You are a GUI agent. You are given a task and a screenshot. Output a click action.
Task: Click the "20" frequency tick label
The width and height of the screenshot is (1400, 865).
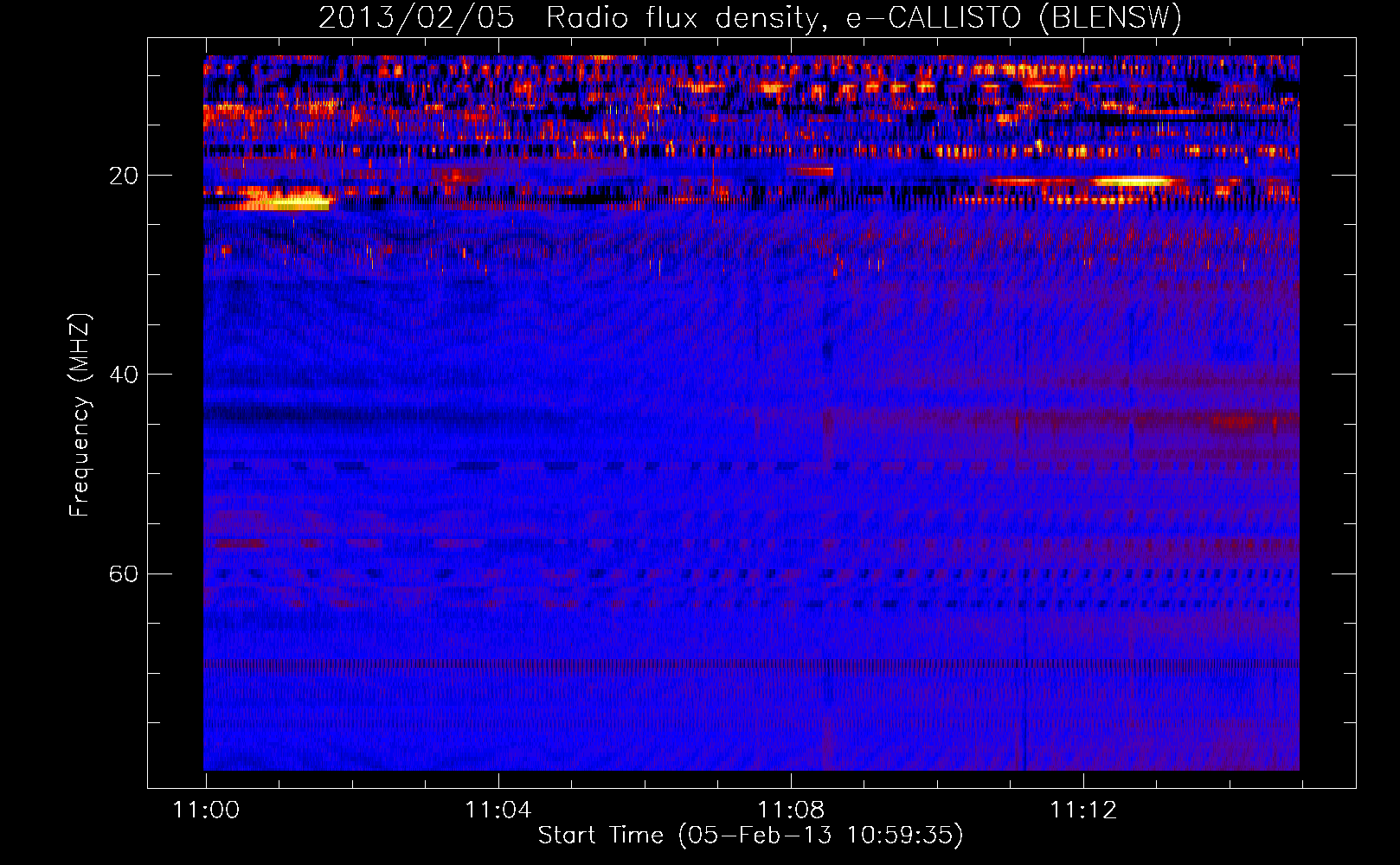click(124, 176)
